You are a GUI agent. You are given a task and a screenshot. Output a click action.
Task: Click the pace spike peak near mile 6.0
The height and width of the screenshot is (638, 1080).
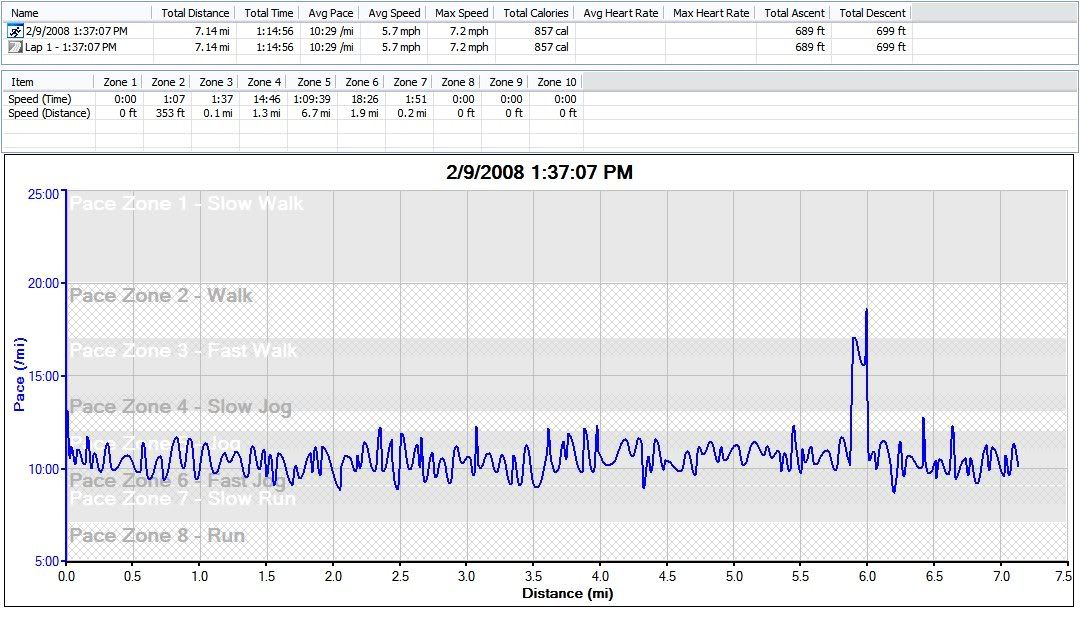pos(866,310)
